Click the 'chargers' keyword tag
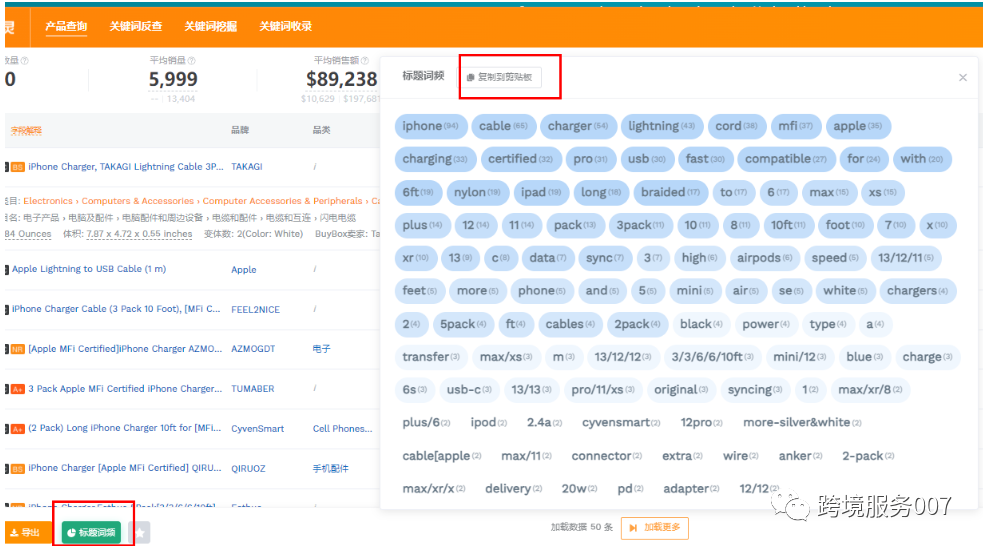Image resolution: width=983 pixels, height=549 pixels. pyautogui.click(x=917, y=291)
